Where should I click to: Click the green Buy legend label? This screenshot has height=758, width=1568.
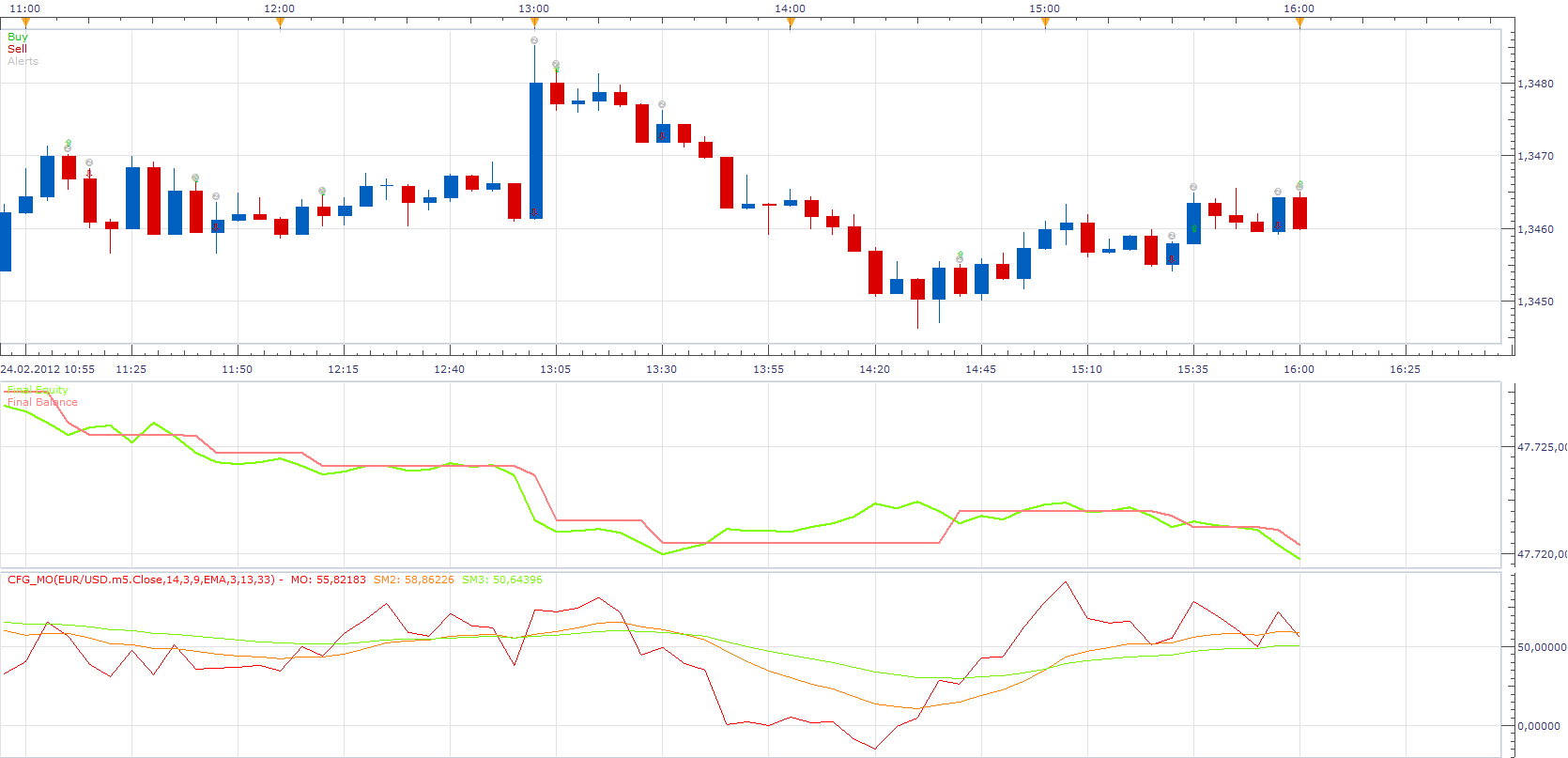coord(18,37)
